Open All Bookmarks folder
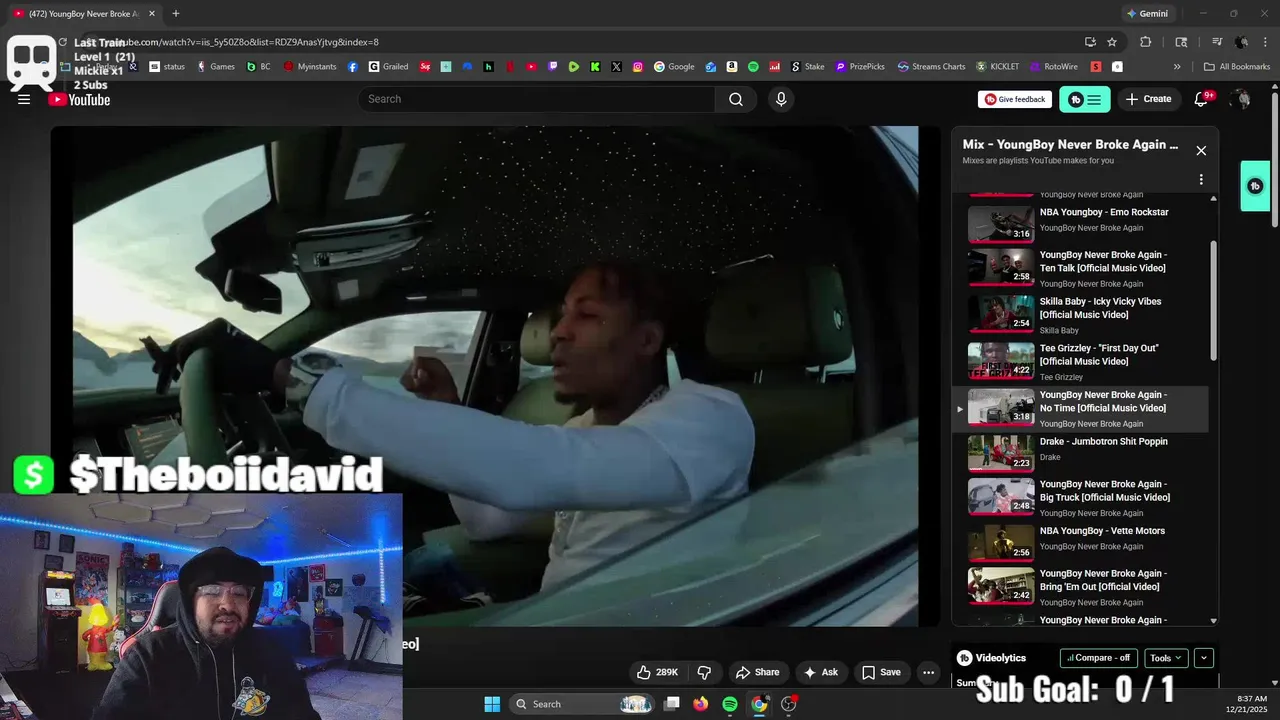The width and height of the screenshot is (1280, 720). click(x=1237, y=67)
